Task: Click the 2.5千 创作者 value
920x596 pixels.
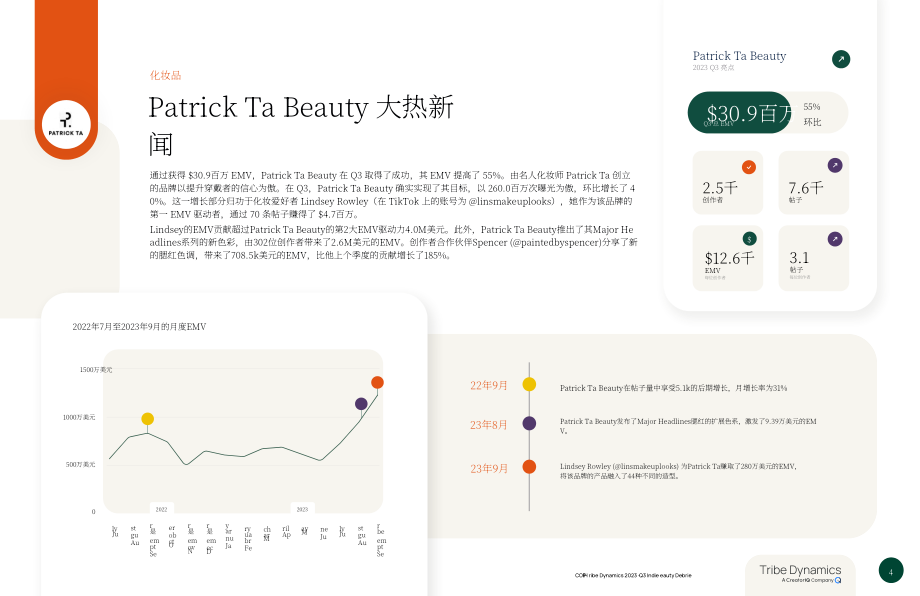Action: [720, 188]
